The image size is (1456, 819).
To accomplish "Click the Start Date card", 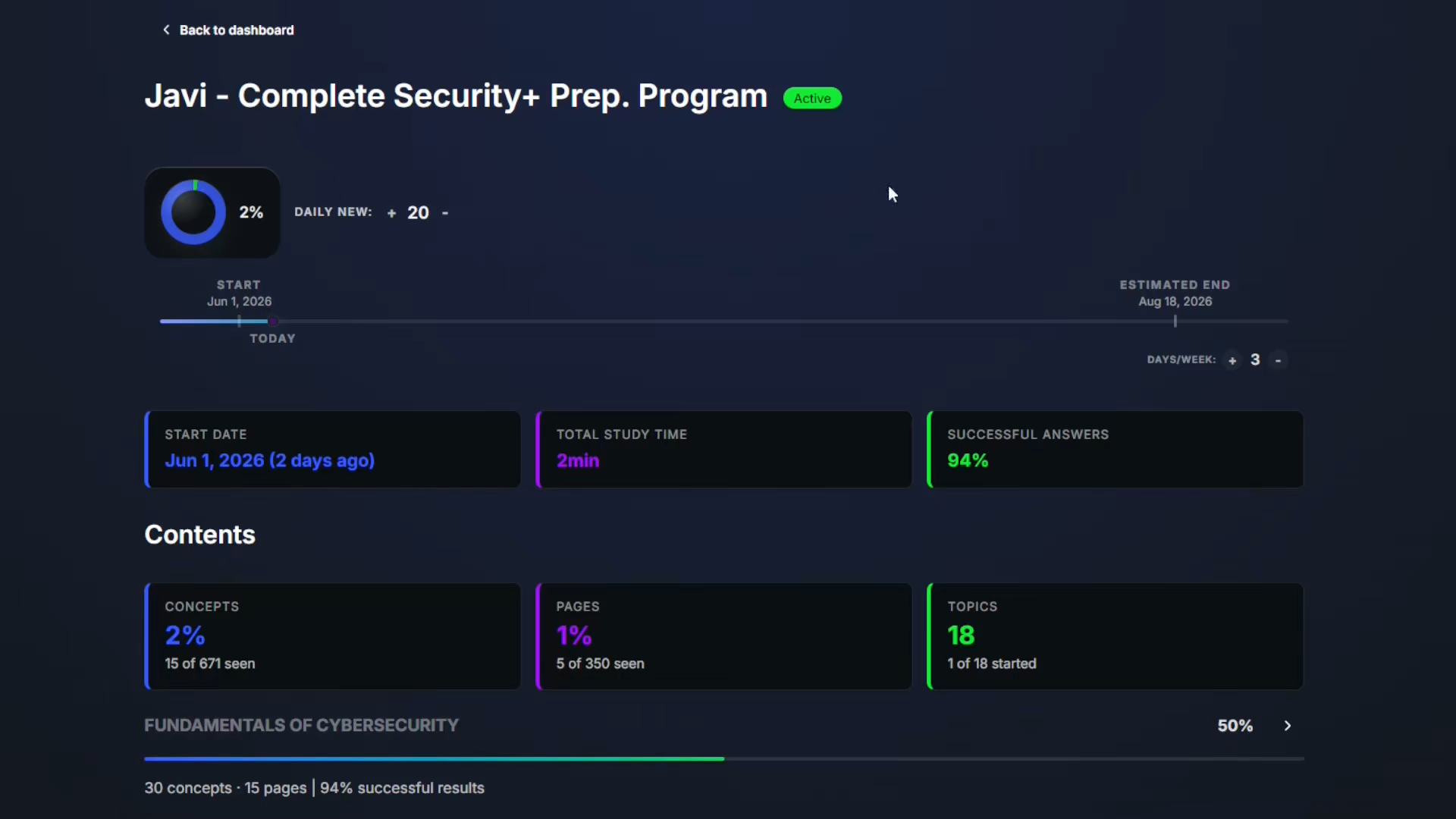I will [x=332, y=449].
